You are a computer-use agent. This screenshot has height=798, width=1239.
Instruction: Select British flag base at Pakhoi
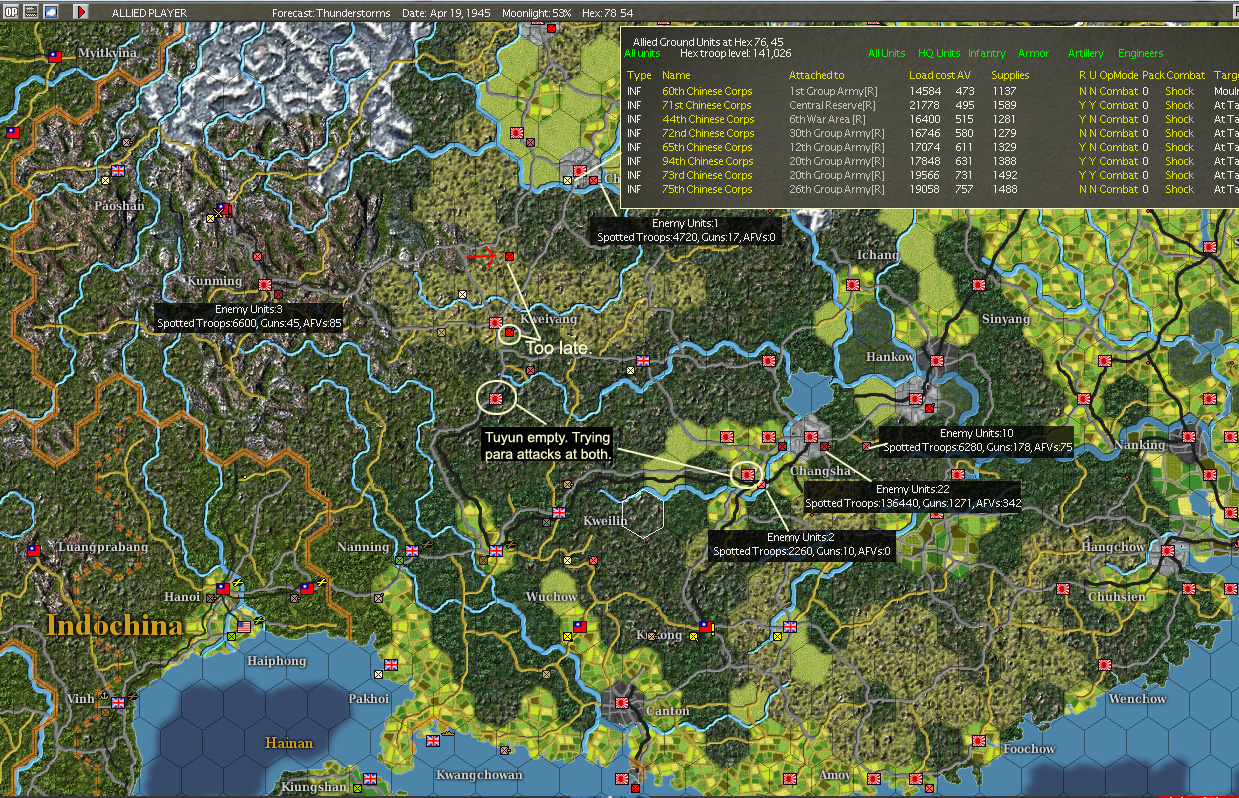(390, 664)
